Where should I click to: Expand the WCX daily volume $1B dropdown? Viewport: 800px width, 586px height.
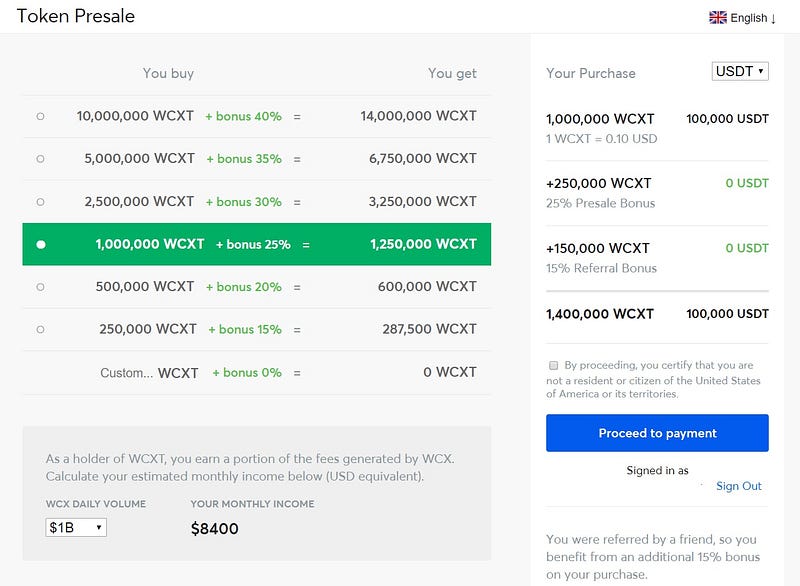(76, 527)
